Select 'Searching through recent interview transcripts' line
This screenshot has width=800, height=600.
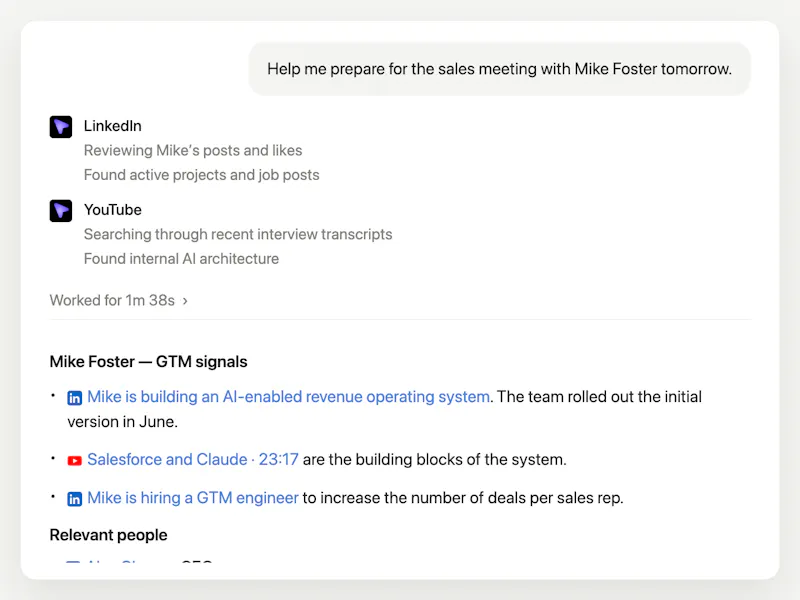point(238,234)
